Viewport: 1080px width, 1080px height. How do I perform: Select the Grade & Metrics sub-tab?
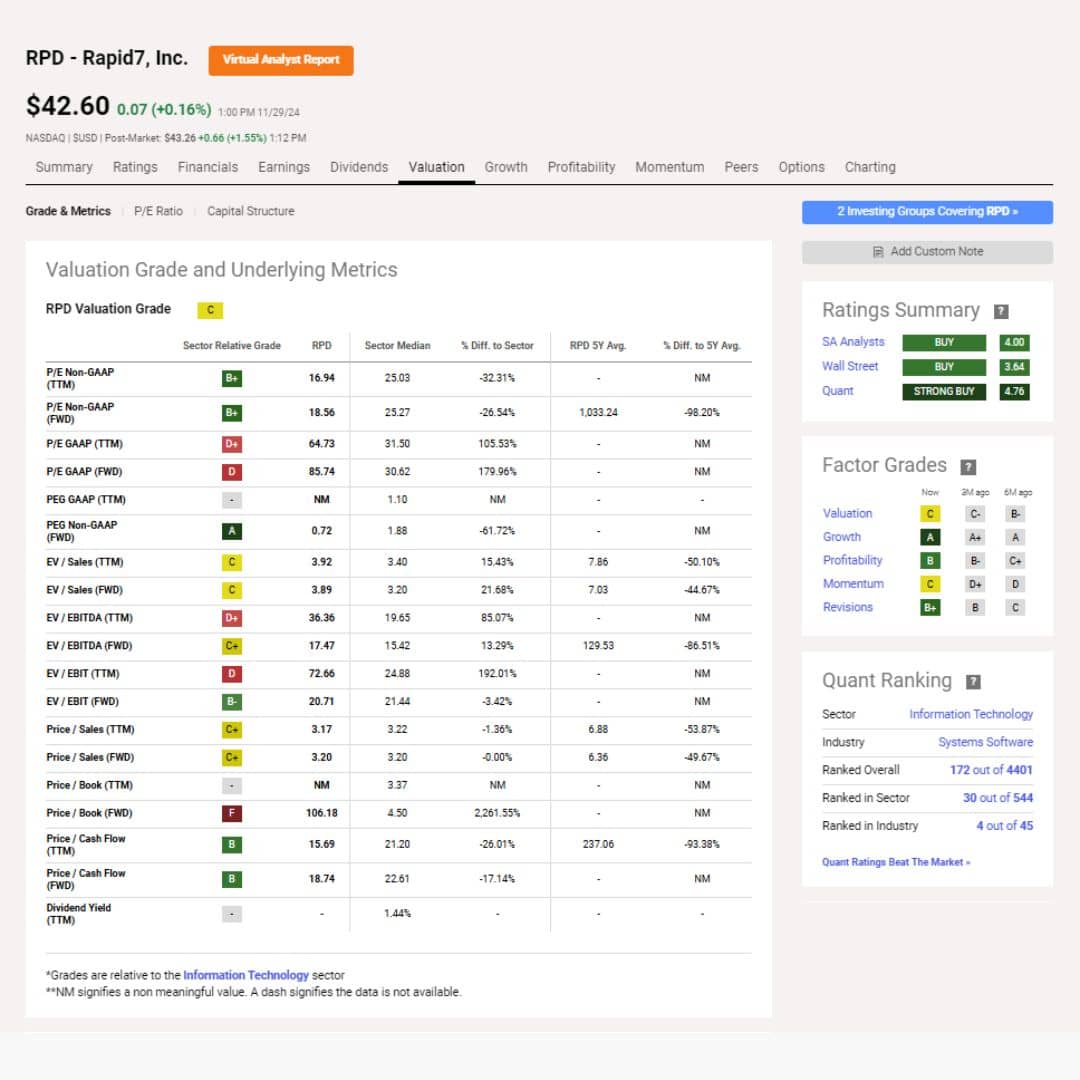68,211
